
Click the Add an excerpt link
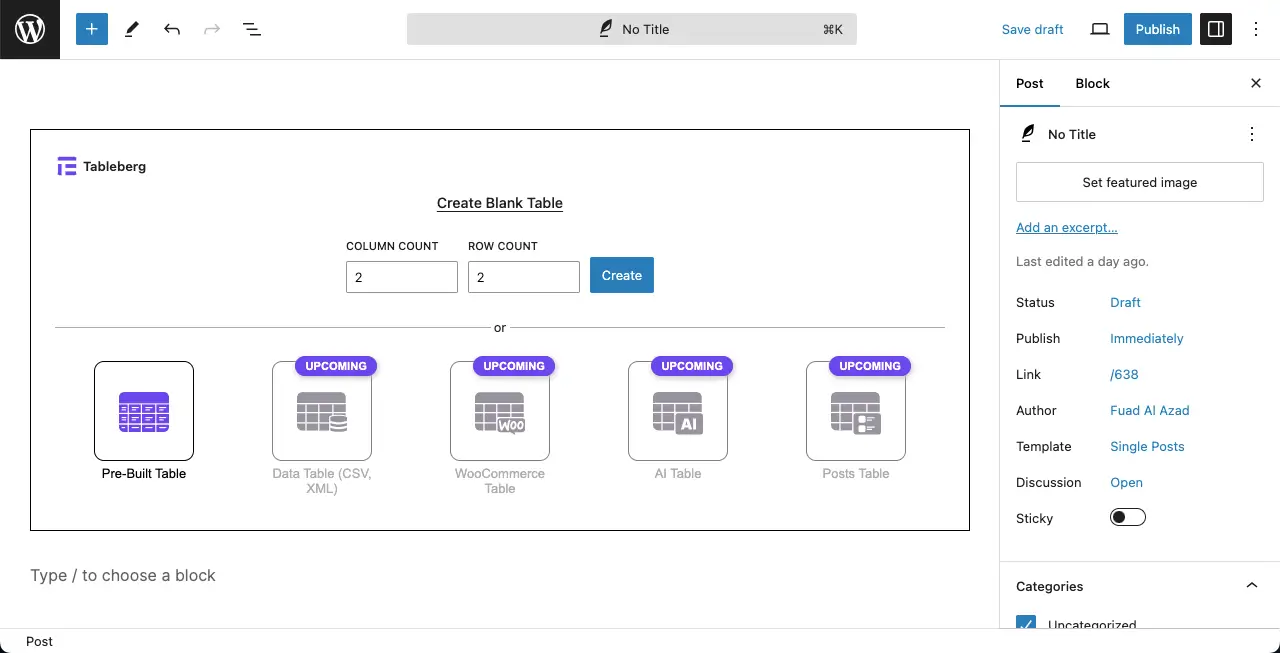pos(1067,227)
